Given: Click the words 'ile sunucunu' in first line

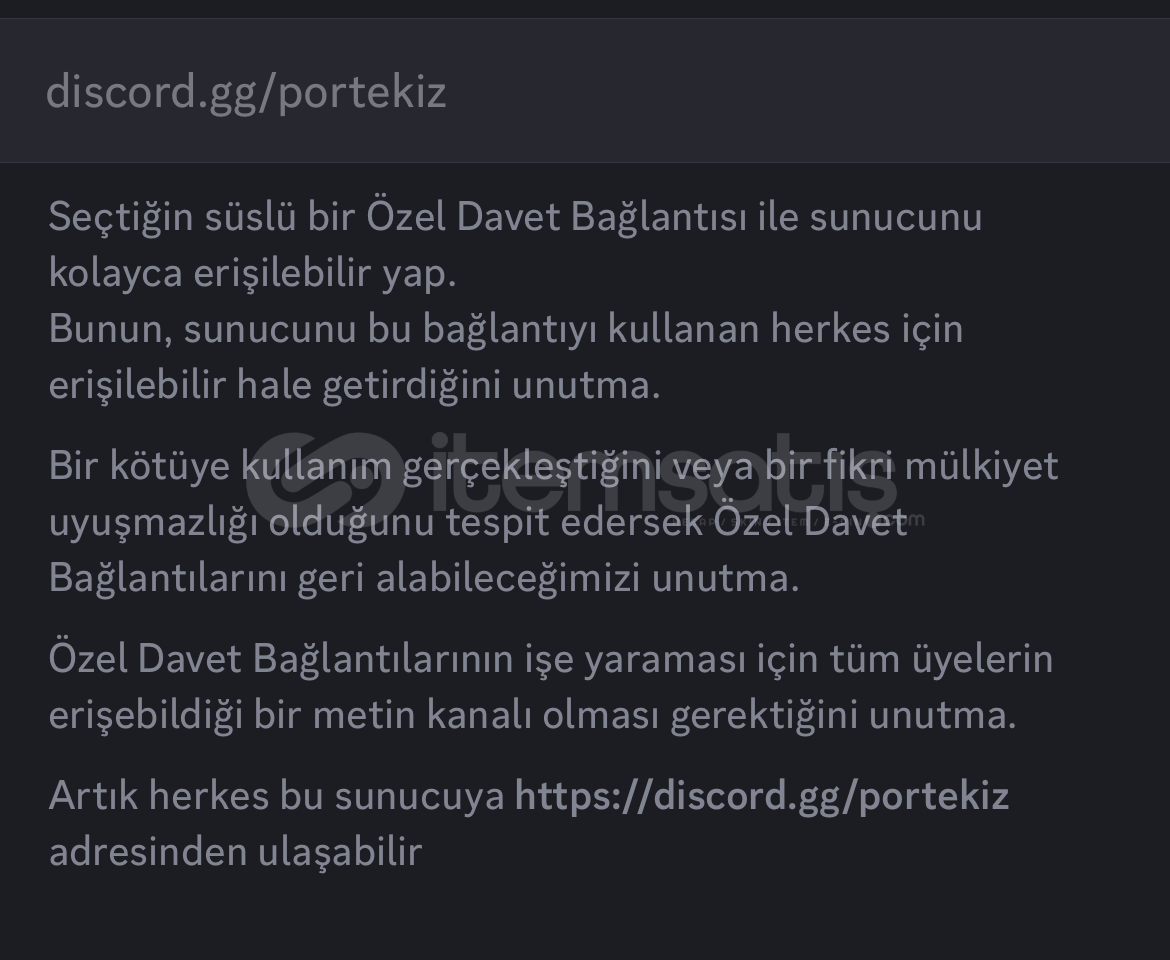Looking at the screenshot, I should point(869,217).
